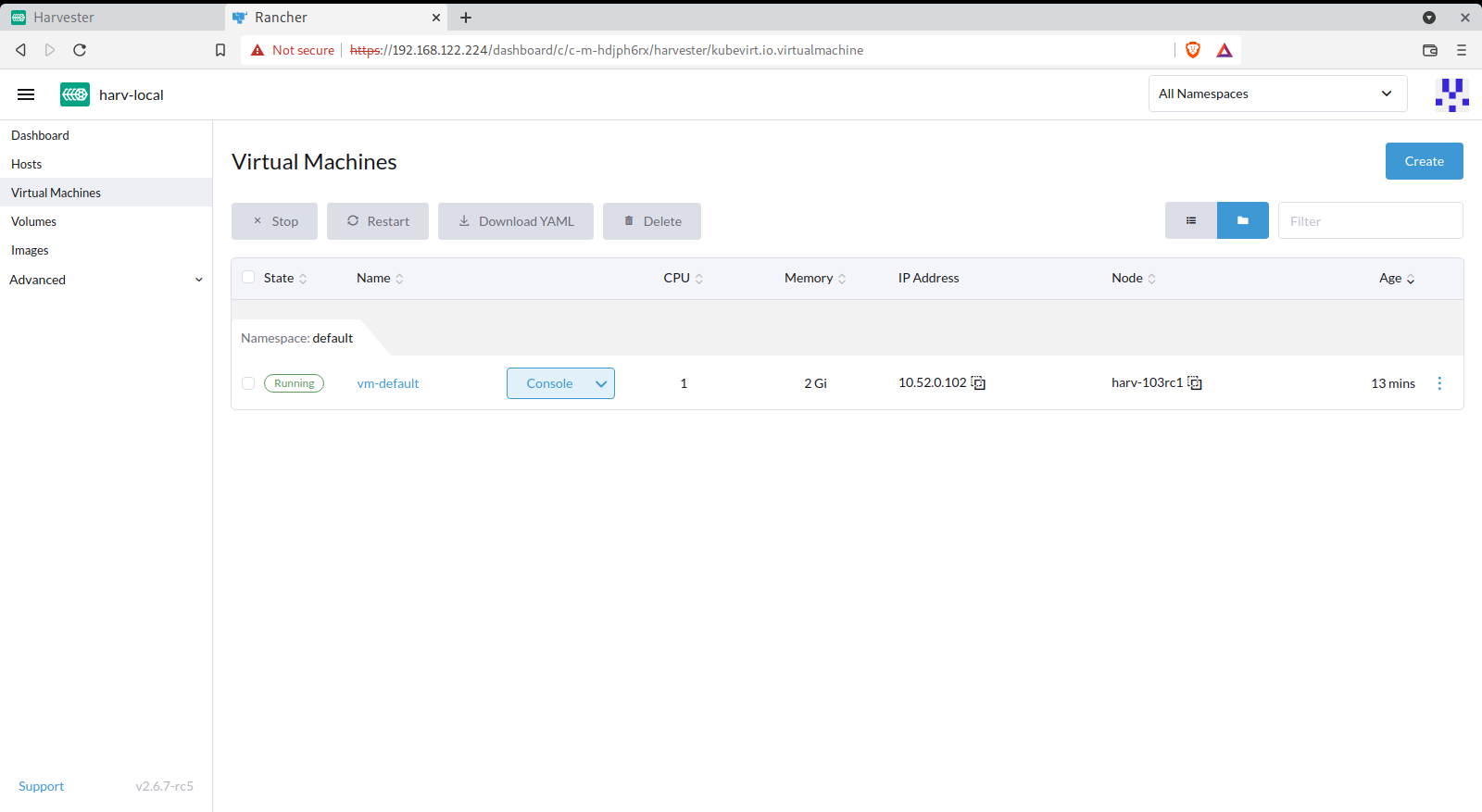Copy IP address 10.52.0.102 to clipboard
This screenshot has width=1482, height=812.
(978, 383)
